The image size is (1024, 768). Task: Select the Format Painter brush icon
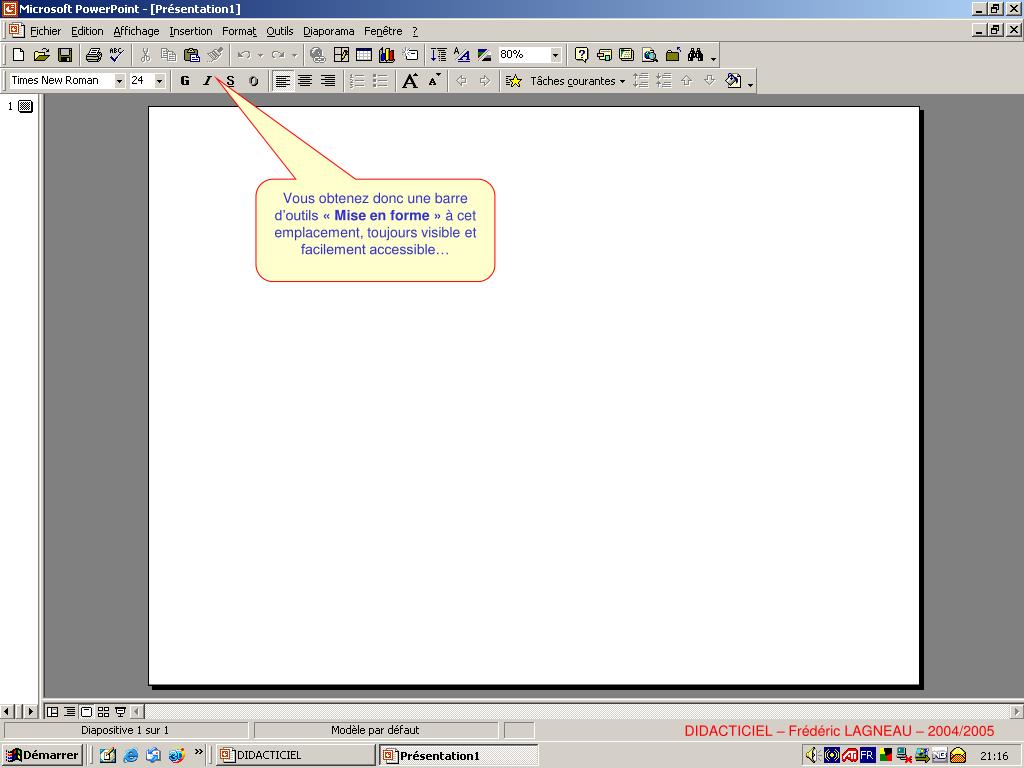[x=215, y=55]
